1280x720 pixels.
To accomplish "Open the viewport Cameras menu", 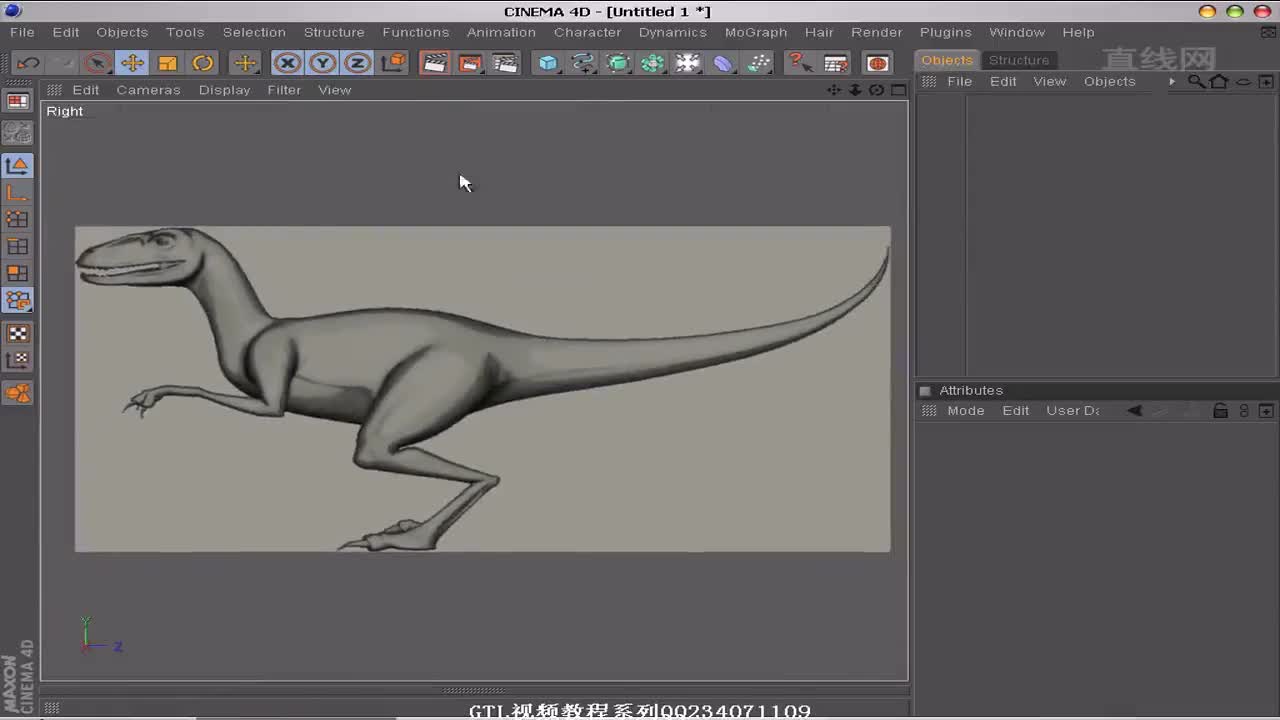I will point(148,90).
